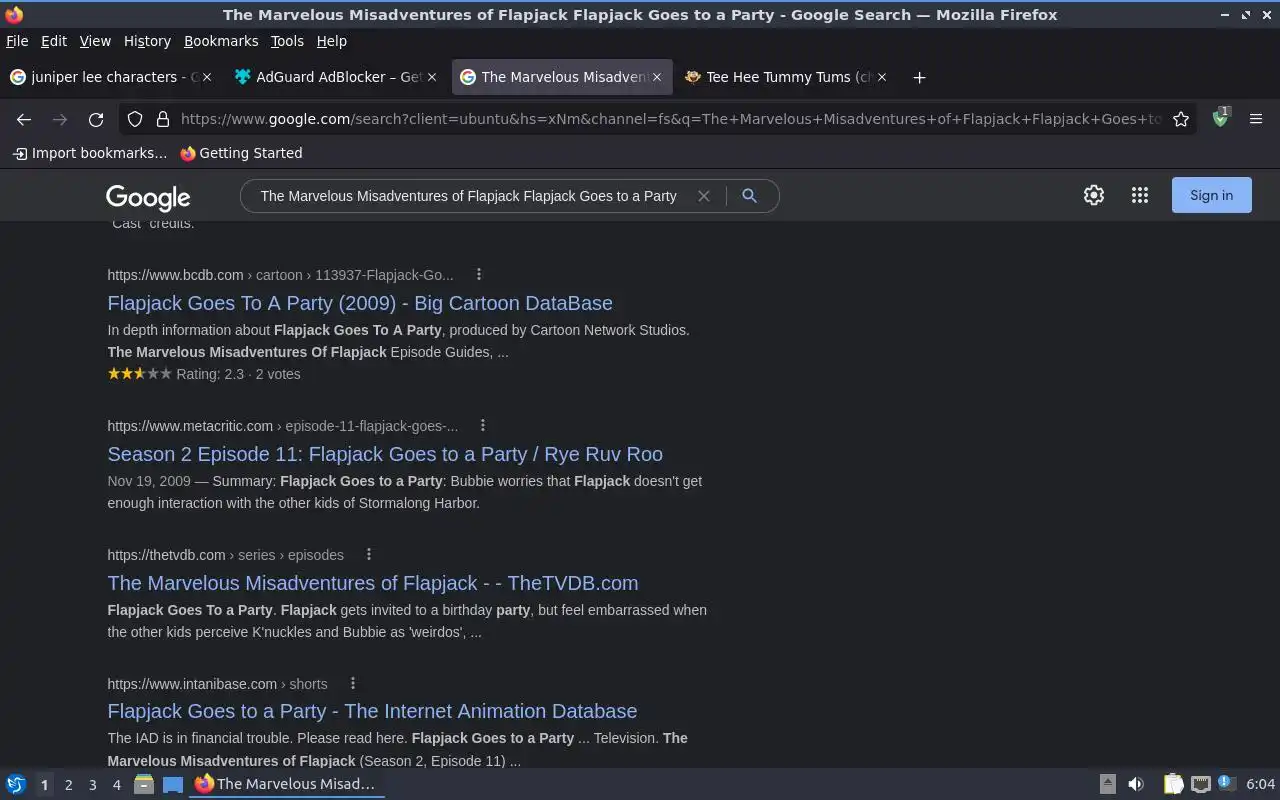Open the bcdb.com result options menu
This screenshot has width=1280, height=800.
coord(479,275)
